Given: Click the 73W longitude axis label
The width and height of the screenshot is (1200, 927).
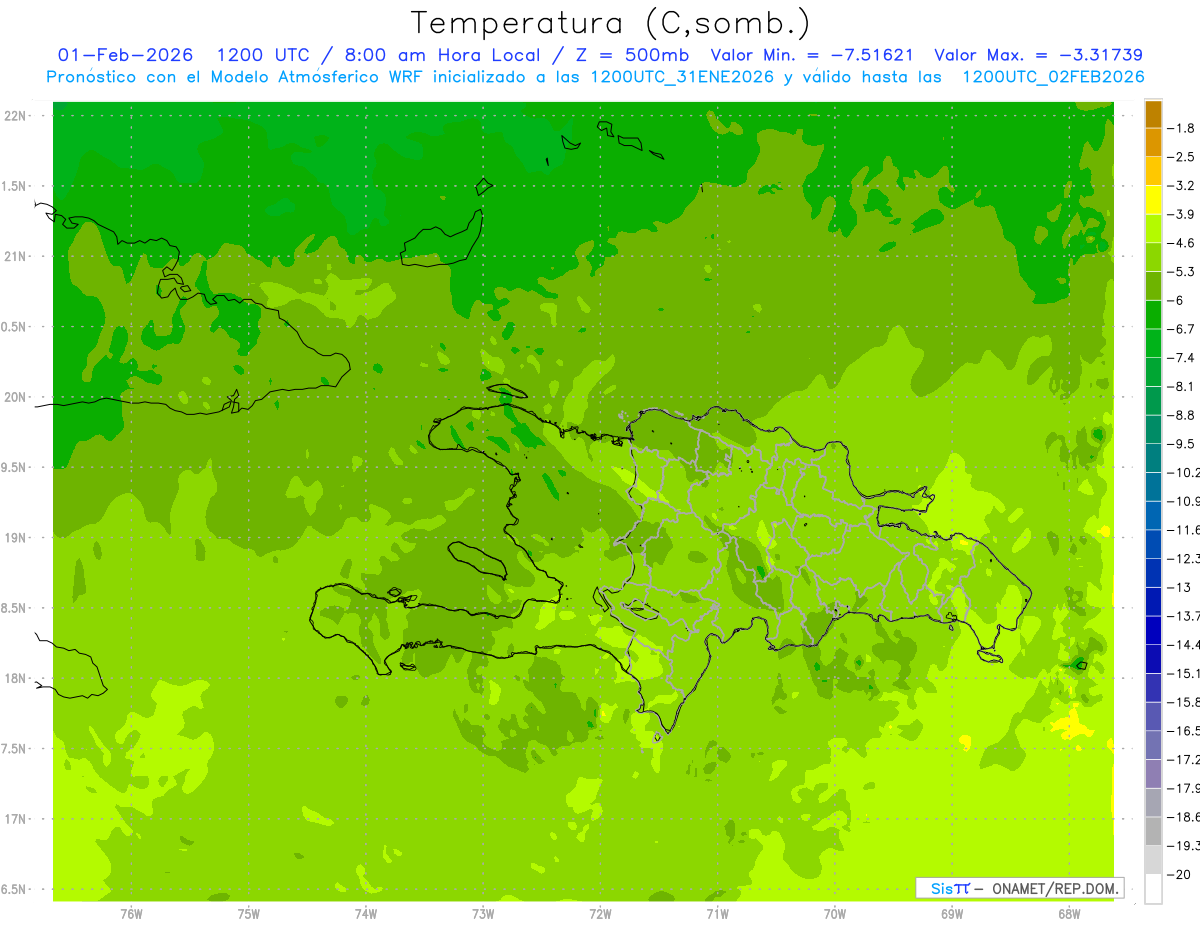Looking at the screenshot, I should (483, 914).
